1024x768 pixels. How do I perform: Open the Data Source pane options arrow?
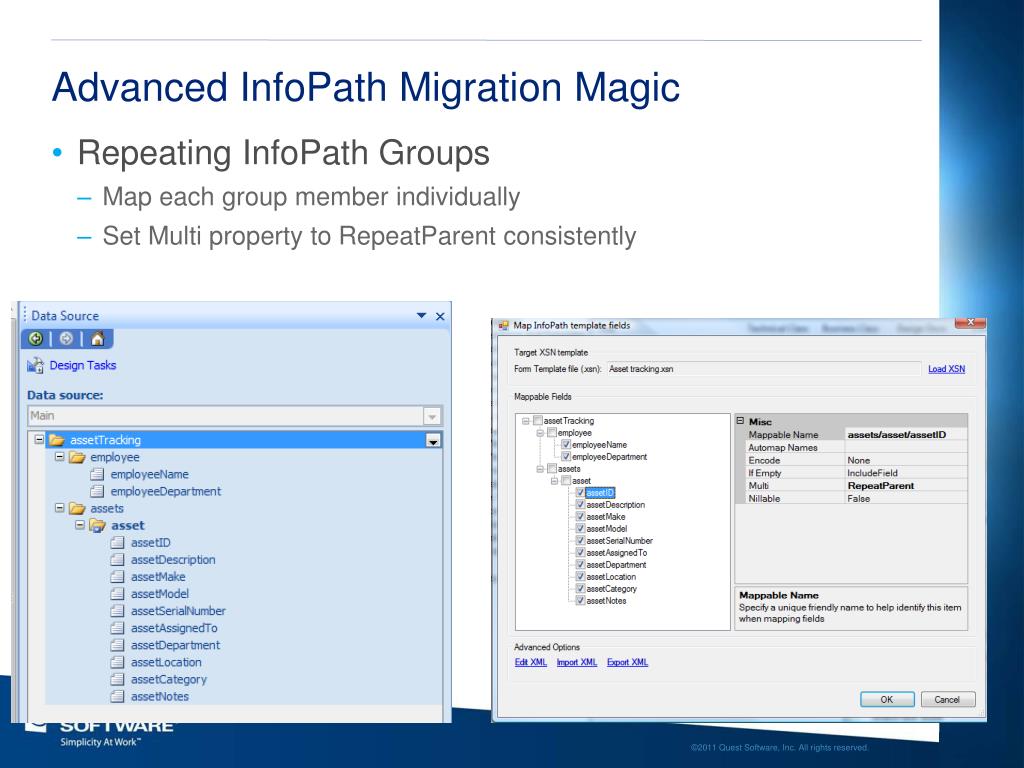coord(421,315)
